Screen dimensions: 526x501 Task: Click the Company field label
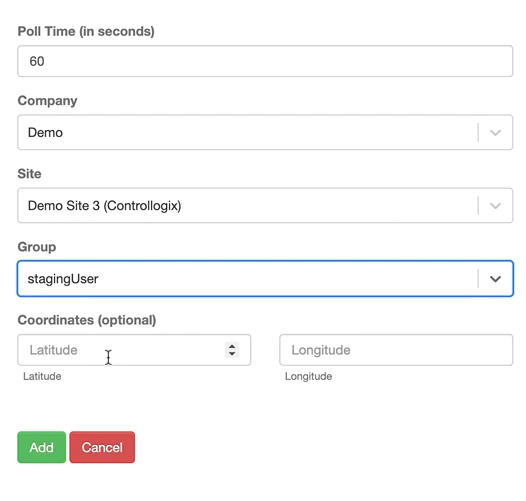(47, 101)
